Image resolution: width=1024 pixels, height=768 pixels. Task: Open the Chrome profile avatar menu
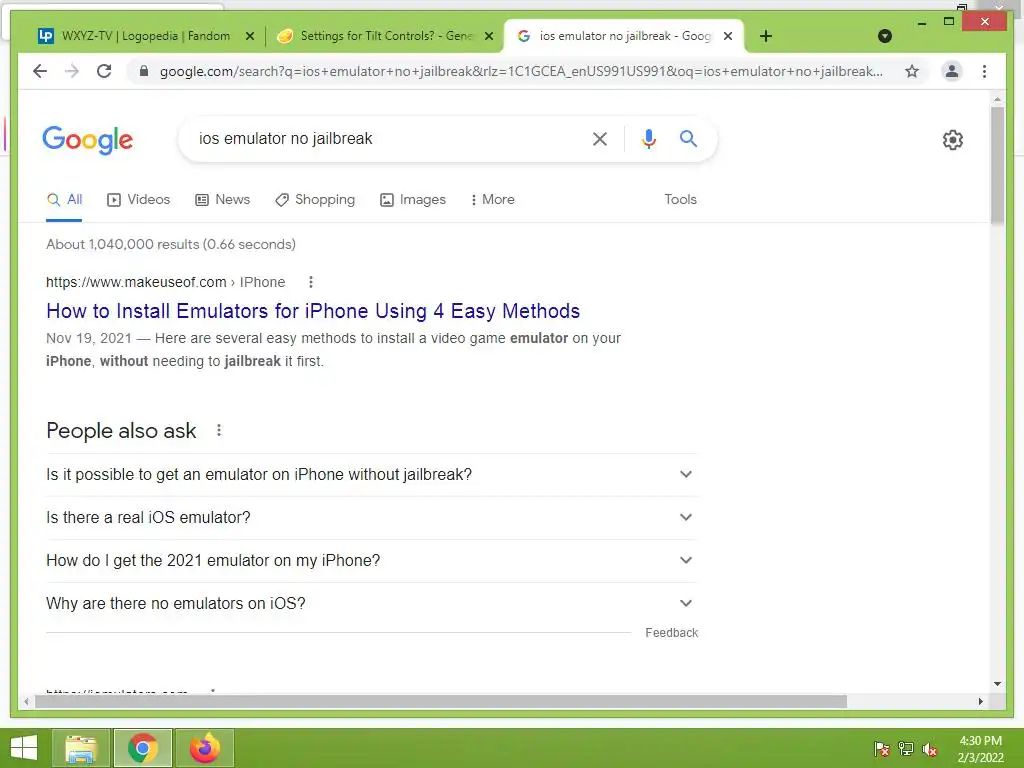coord(952,71)
